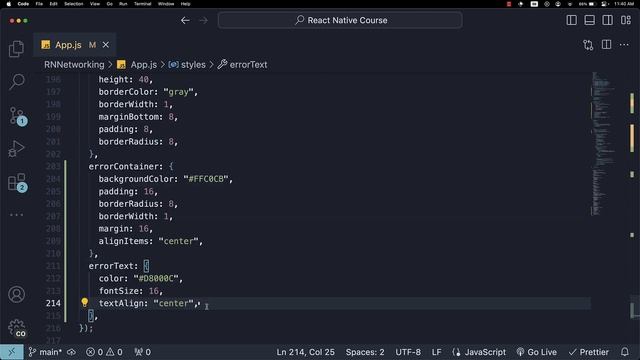Open Problems from errors and warnings counter
This screenshot has height=360, width=640.
point(104,352)
